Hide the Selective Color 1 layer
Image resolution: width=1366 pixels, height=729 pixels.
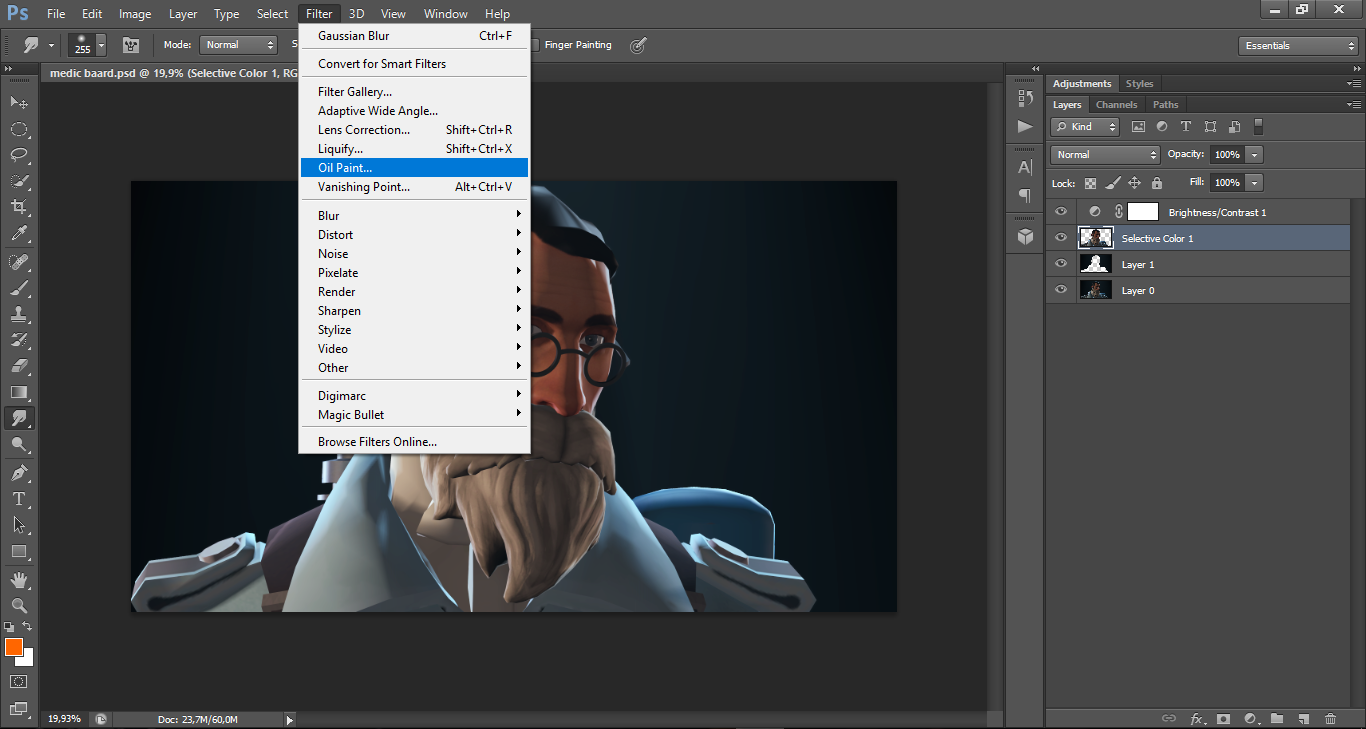pyautogui.click(x=1061, y=238)
